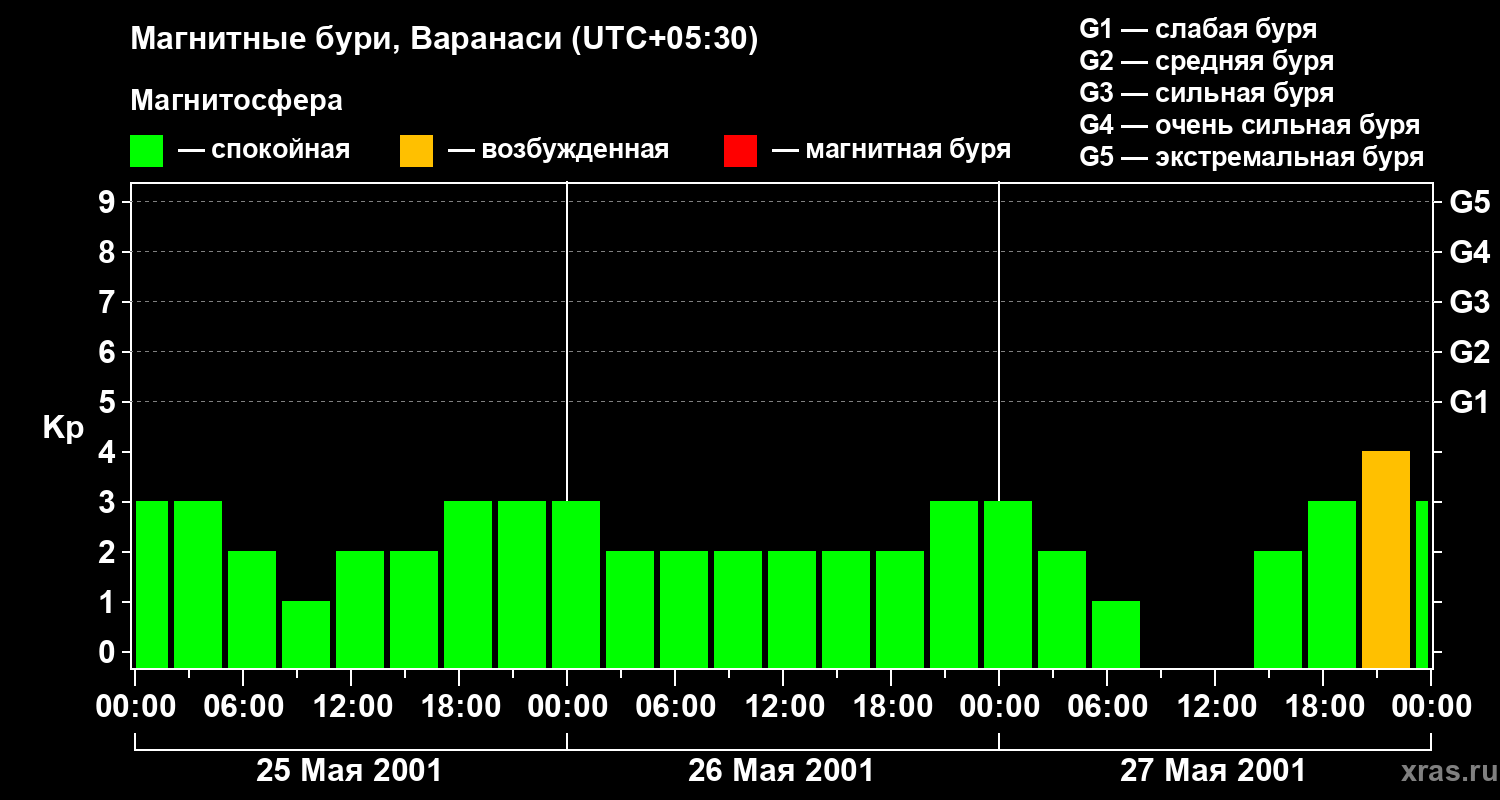This screenshot has height=800, width=1500.
Task: Click the title 'Магнитные бури, Варанаси (UTC+05:30)'
Action: (x=444, y=39)
